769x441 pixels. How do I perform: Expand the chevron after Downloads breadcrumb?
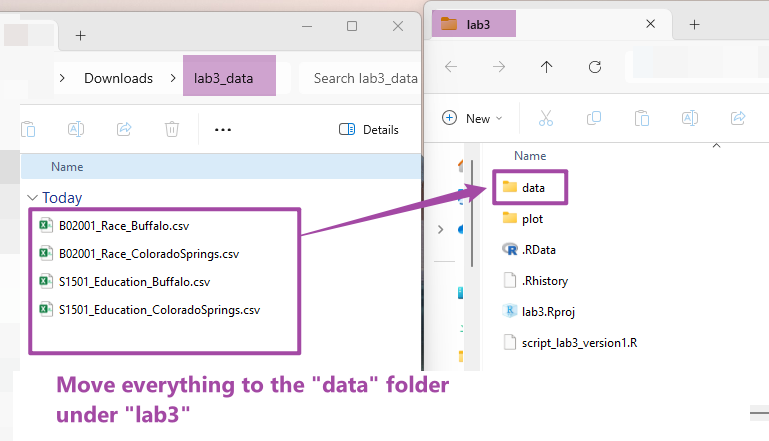tap(173, 78)
